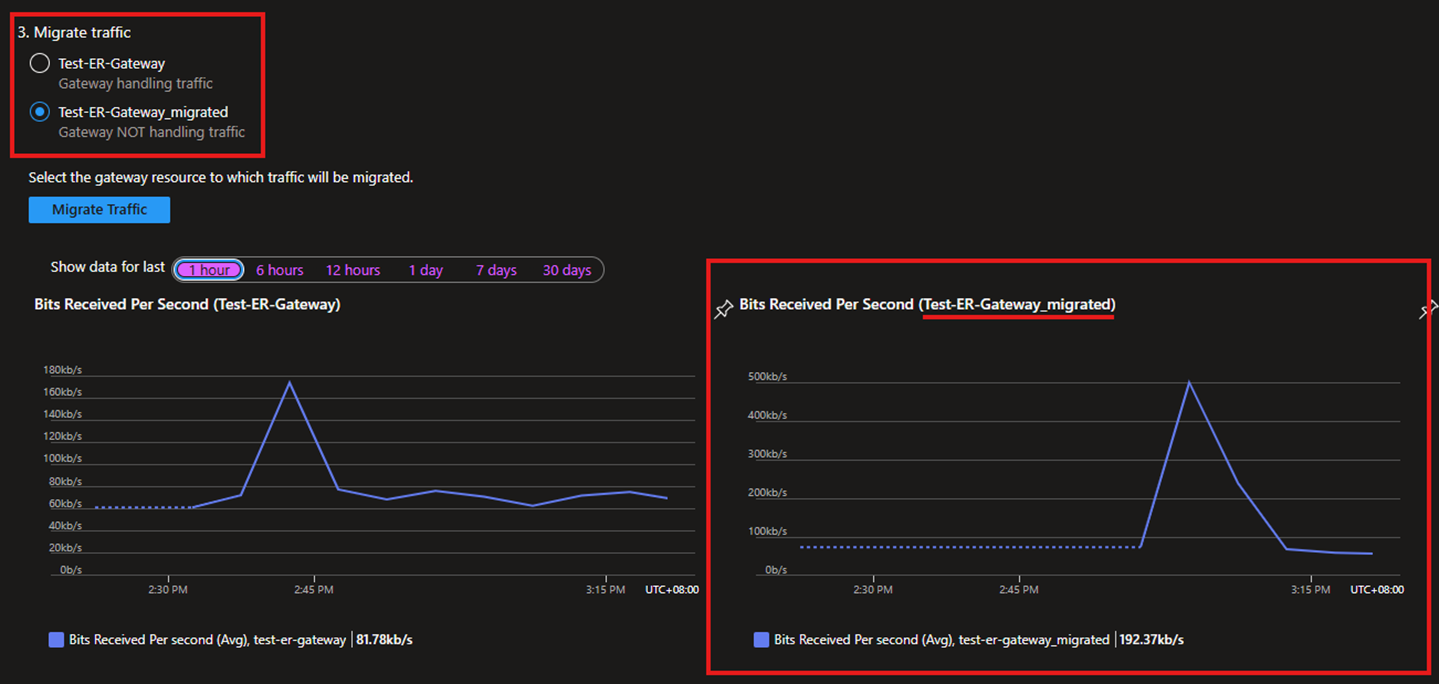Show data for last 30 days

tap(567, 270)
